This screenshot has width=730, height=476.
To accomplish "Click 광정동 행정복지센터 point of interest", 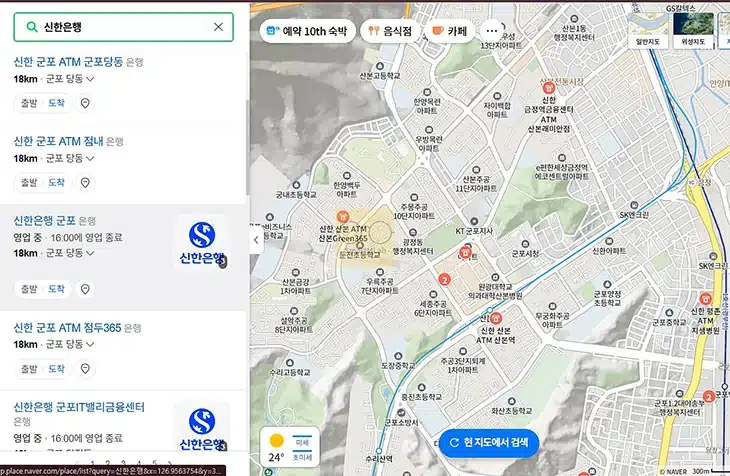I will pyautogui.click(x=413, y=242).
